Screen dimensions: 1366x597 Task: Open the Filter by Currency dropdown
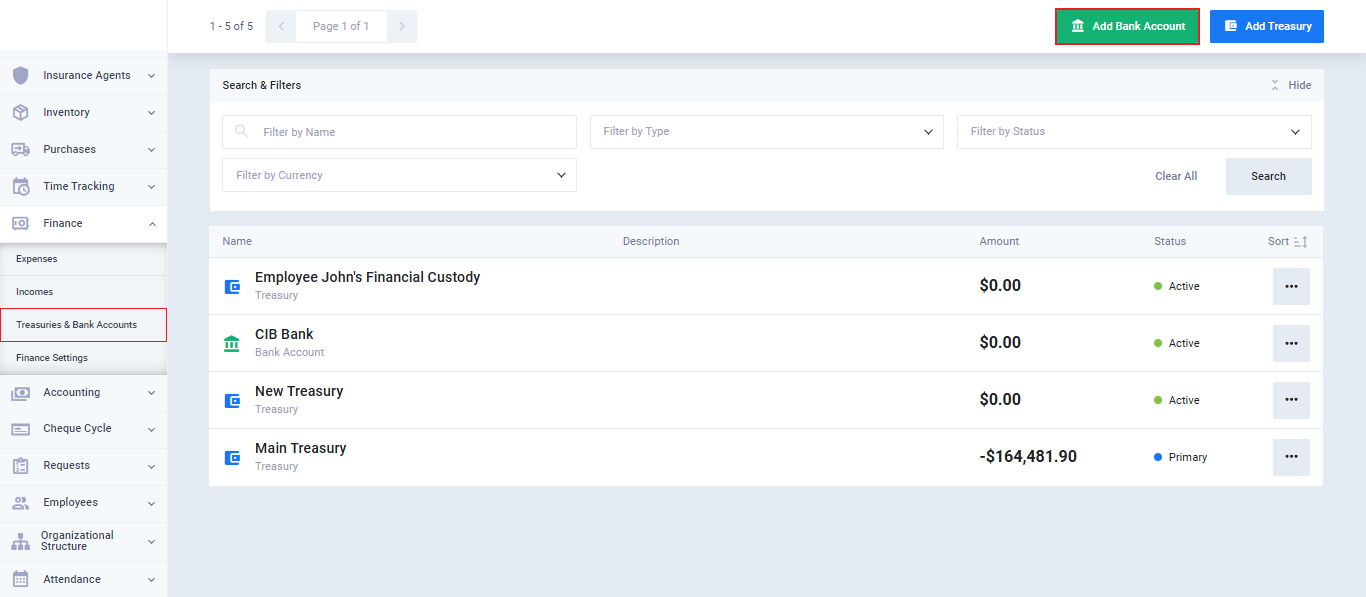(399, 175)
